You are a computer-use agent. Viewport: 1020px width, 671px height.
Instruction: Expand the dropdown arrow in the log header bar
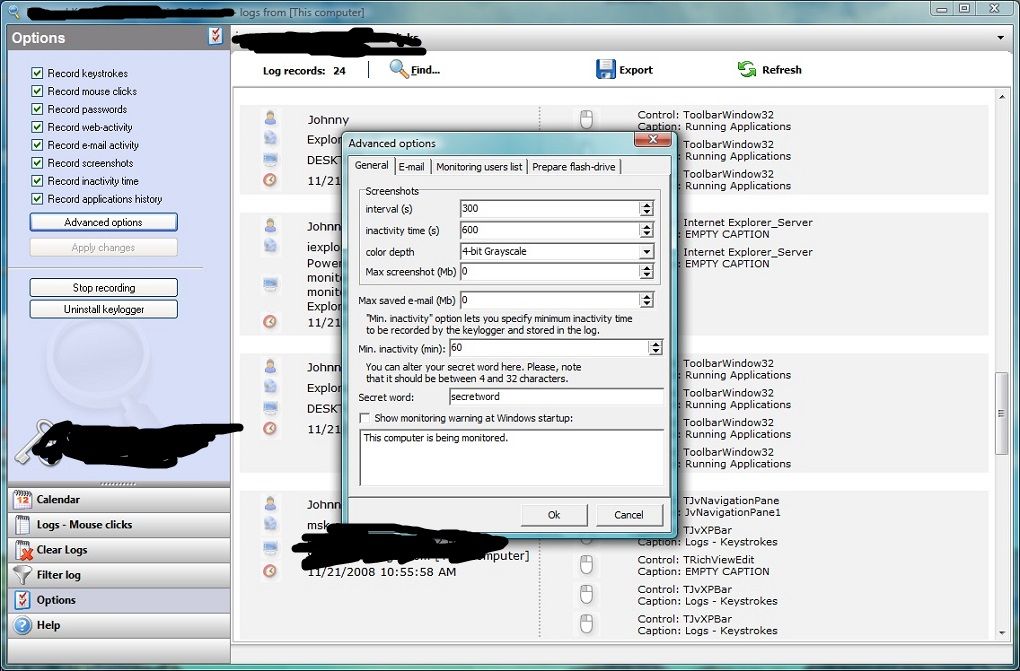point(1001,38)
